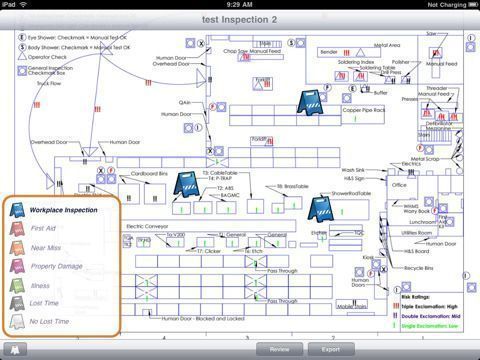480x360 pixels.
Task: Tap the checkbox next to Kiosk
Action: [x=376, y=264]
